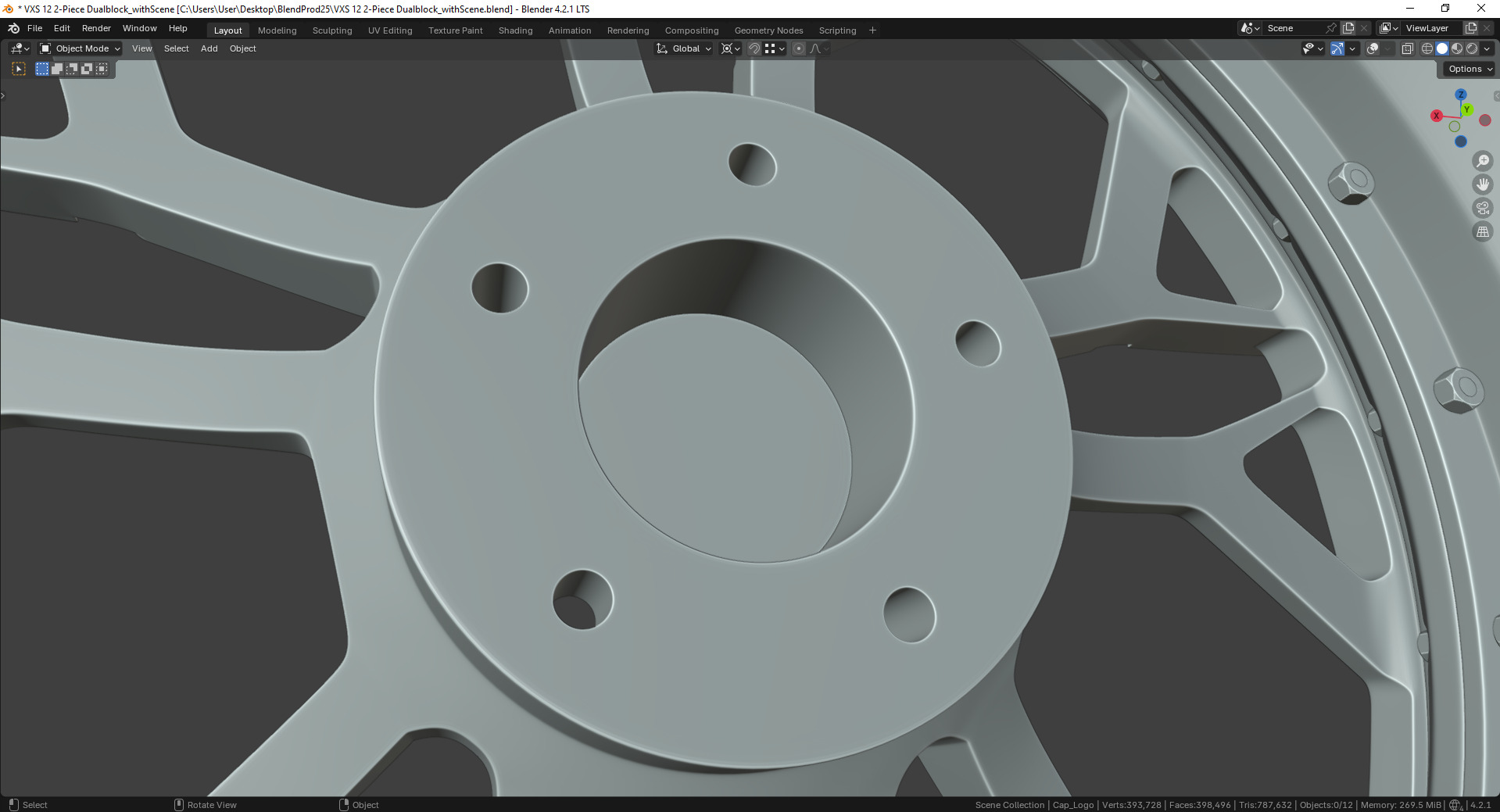
Task: Switch to material preview shading
Action: 1457,48
